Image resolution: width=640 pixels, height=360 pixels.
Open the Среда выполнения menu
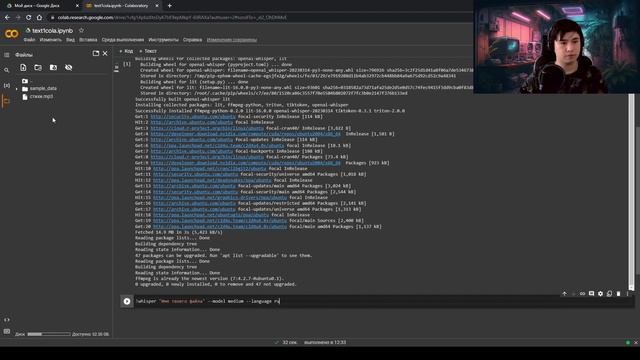(123, 40)
